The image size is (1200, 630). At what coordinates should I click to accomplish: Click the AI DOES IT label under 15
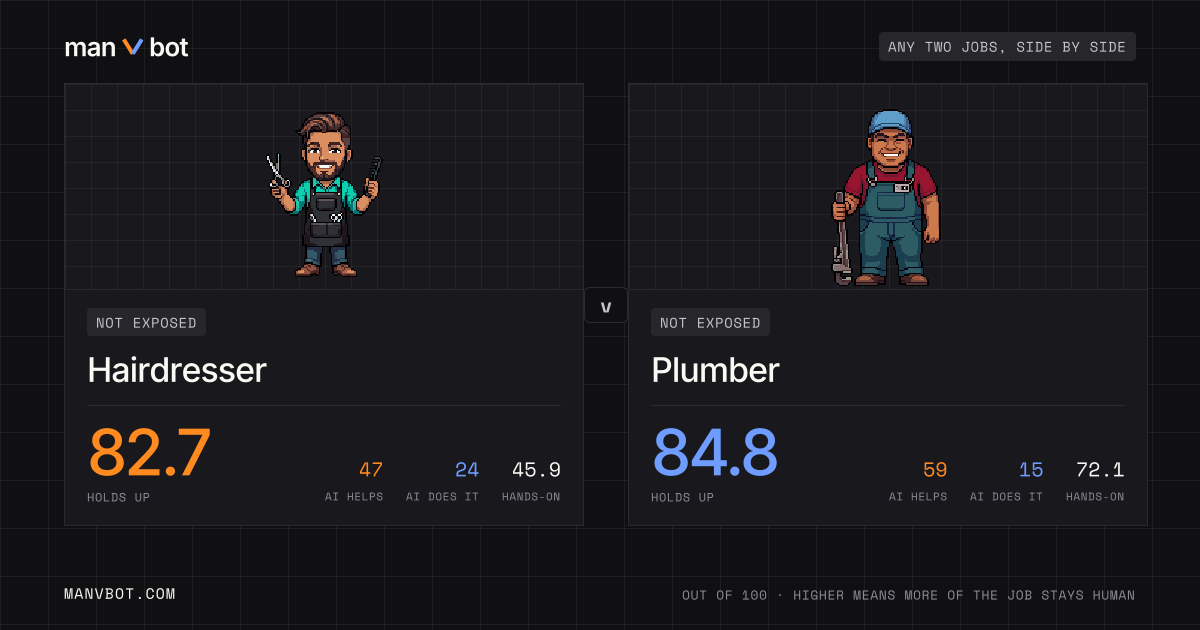click(1006, 497)
